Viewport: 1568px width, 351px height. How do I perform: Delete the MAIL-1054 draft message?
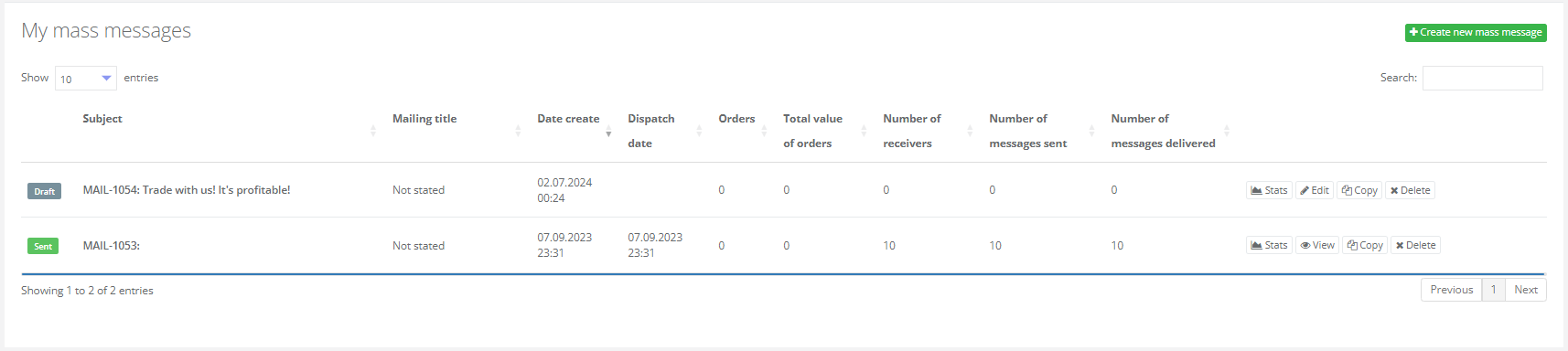pos(1410,190)
